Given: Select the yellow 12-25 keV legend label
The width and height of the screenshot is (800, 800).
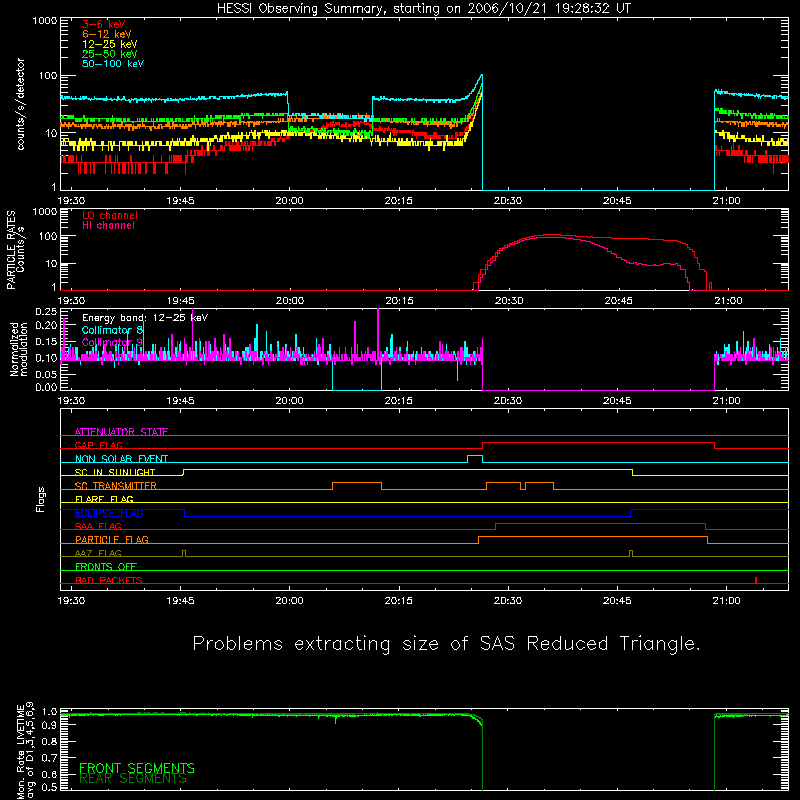Looking at the screenshot, I should [110, 44].
